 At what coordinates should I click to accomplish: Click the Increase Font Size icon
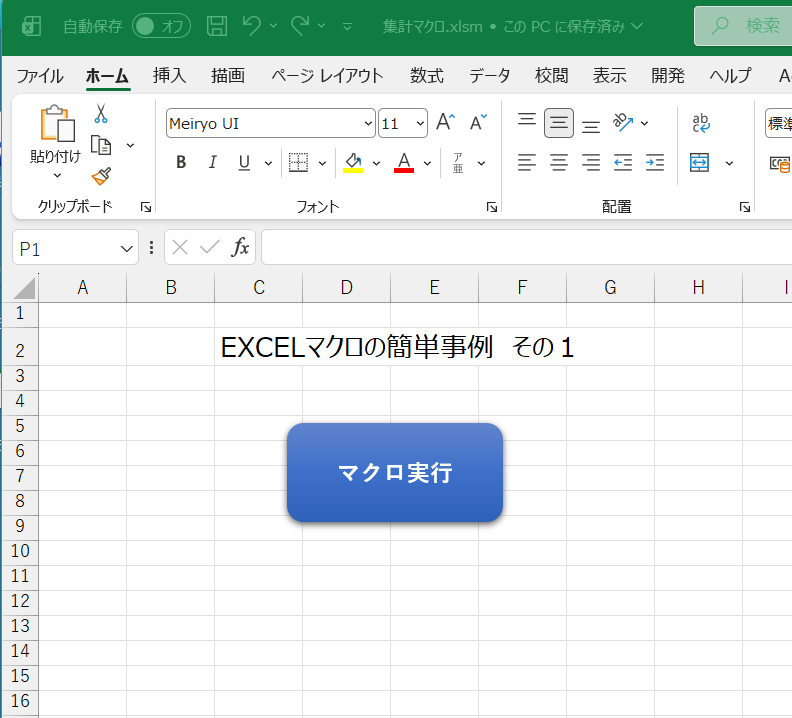click(445, 123)
